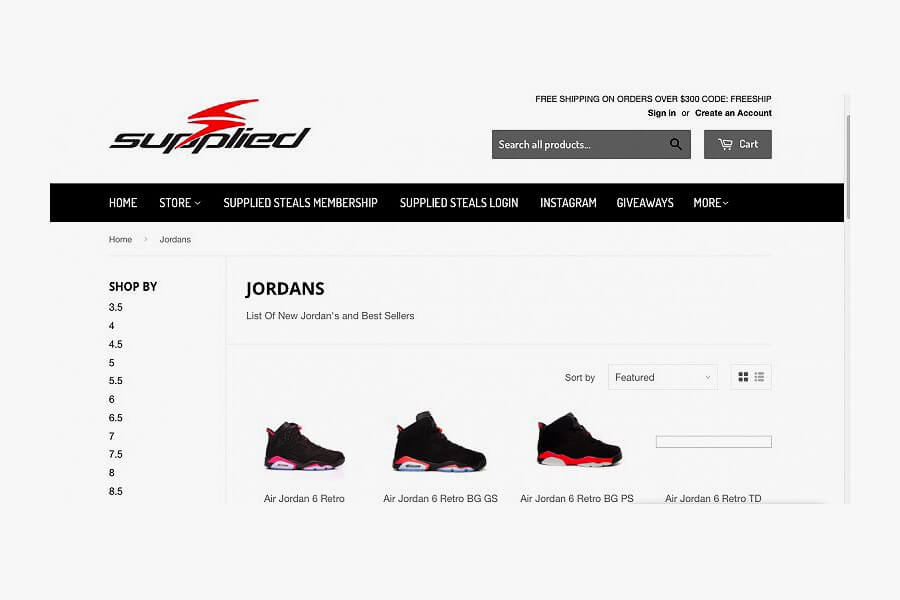900x600 pixels.
Task: Click the Search all products field
Action: click(579, 144)
